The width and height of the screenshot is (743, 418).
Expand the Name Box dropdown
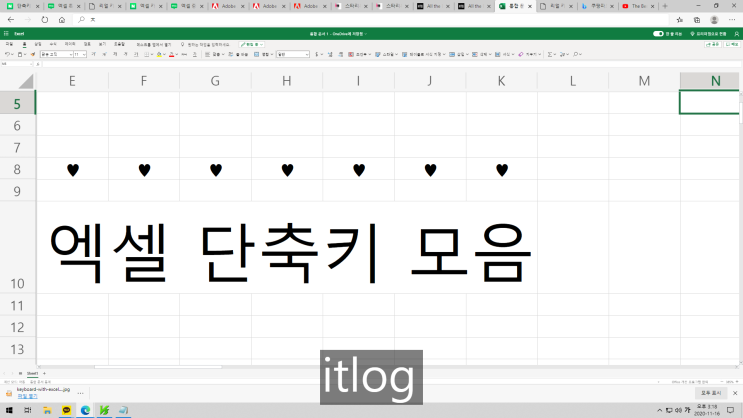pos(31,64)
